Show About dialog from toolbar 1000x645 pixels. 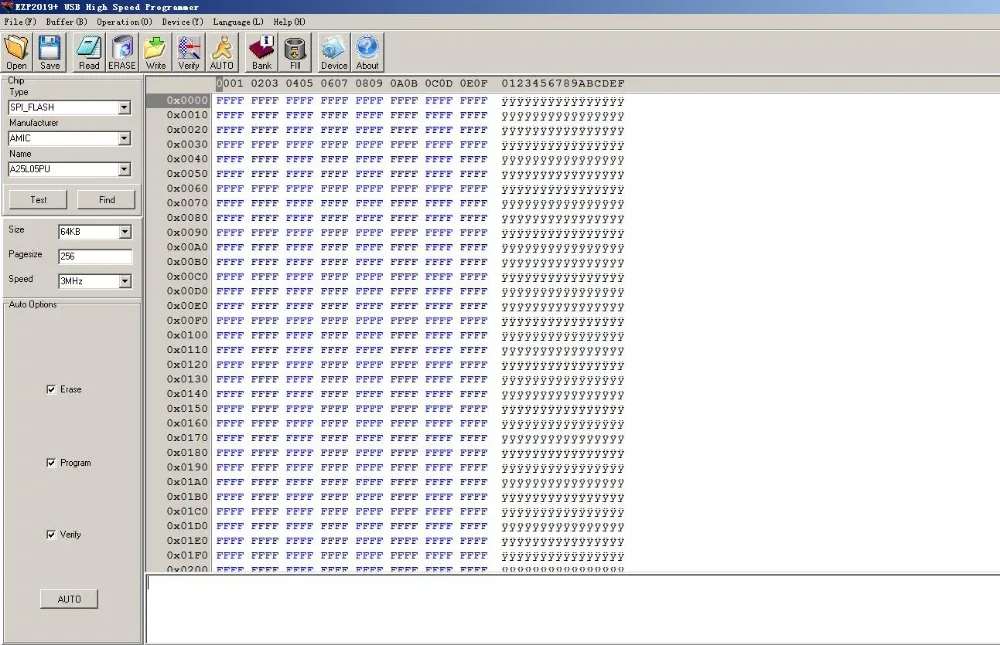click(x=367, y=52)
